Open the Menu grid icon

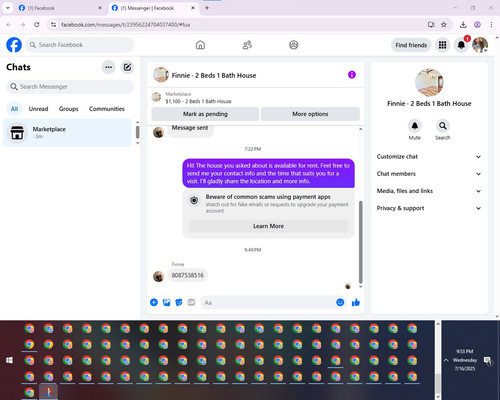442,45
